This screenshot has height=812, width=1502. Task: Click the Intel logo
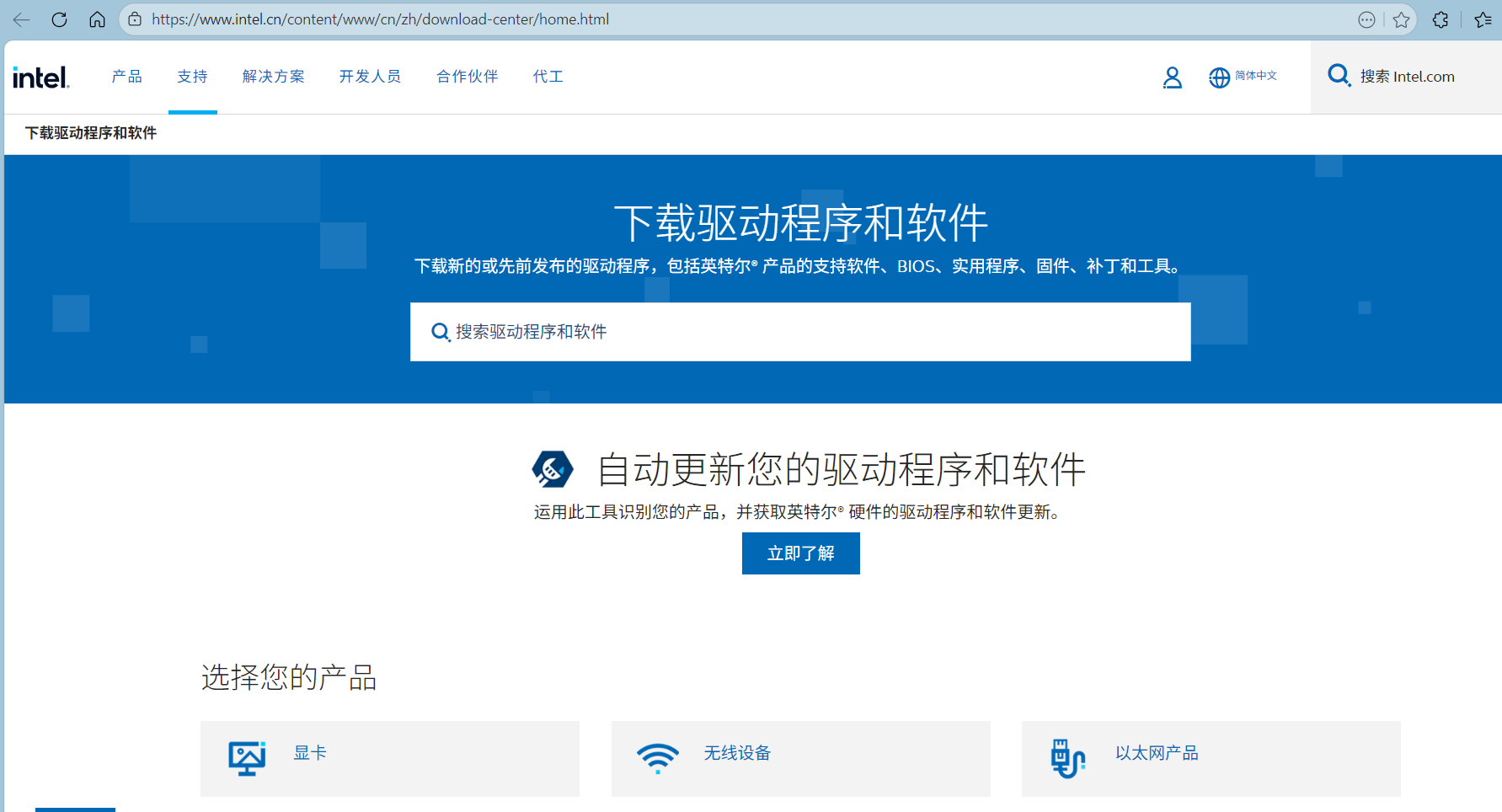coord(40,77)
